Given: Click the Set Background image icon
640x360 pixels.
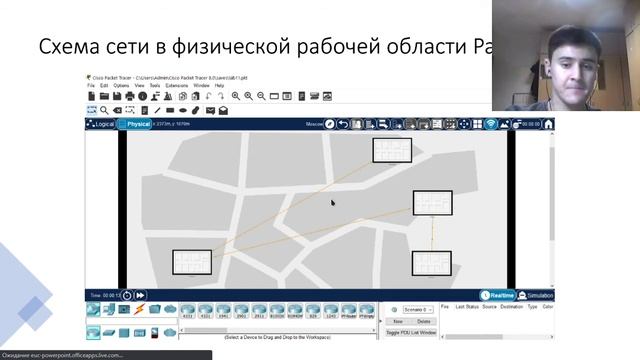Looking at the screenshot, I should 504,124.
